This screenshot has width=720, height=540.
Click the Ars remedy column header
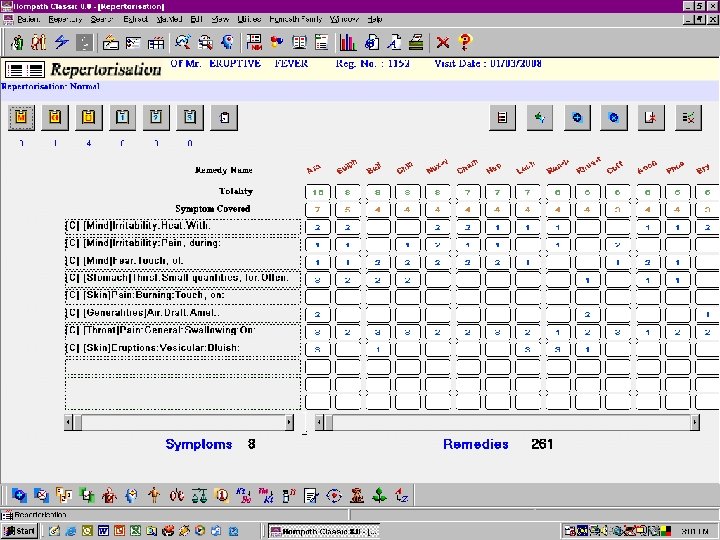click(314, 167)
